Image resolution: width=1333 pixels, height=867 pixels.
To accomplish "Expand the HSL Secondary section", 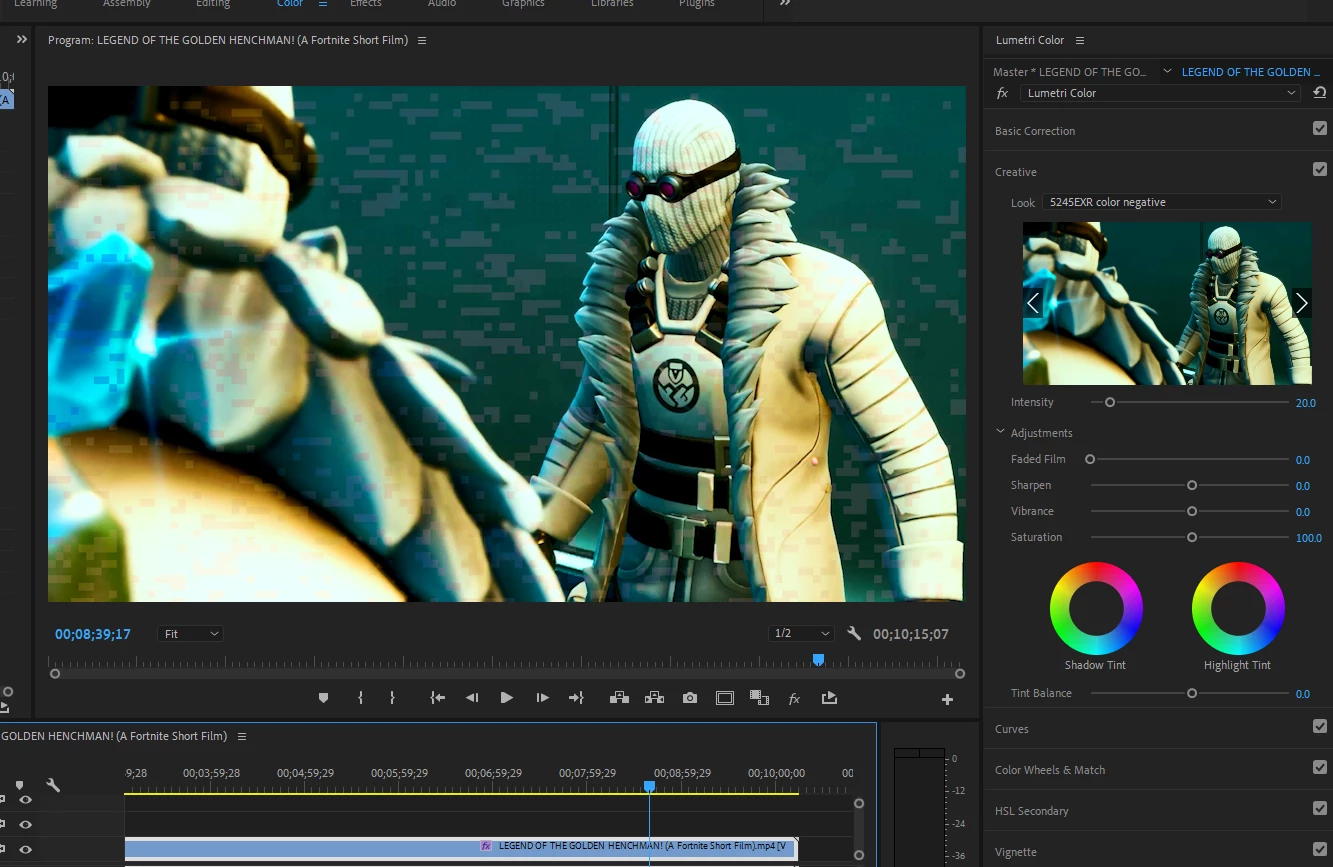I will tap(1032, 811).
